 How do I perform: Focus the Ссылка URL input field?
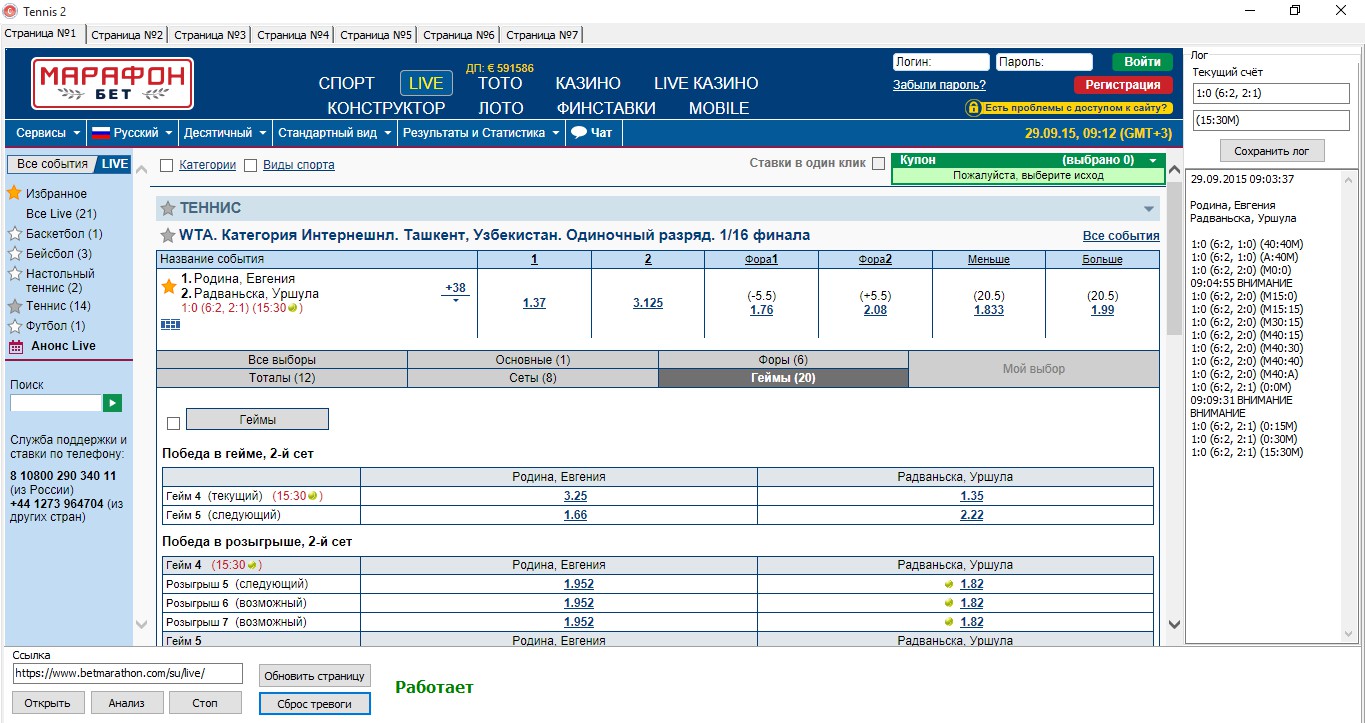pyautogui.click(x=127, y=673)
